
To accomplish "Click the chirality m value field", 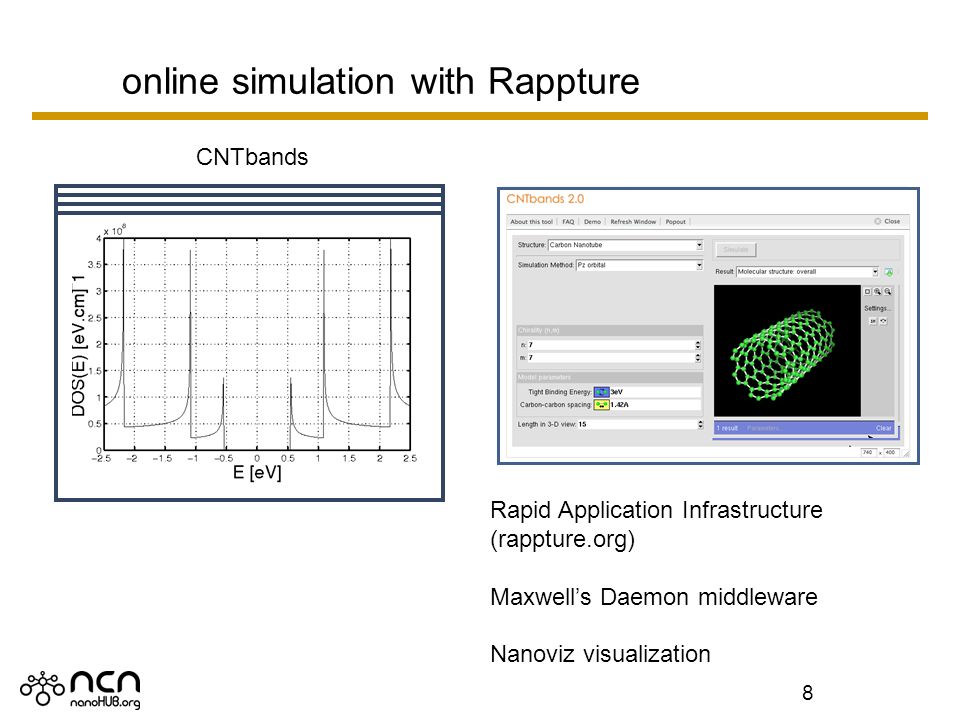I will click(x=610, y=358).
